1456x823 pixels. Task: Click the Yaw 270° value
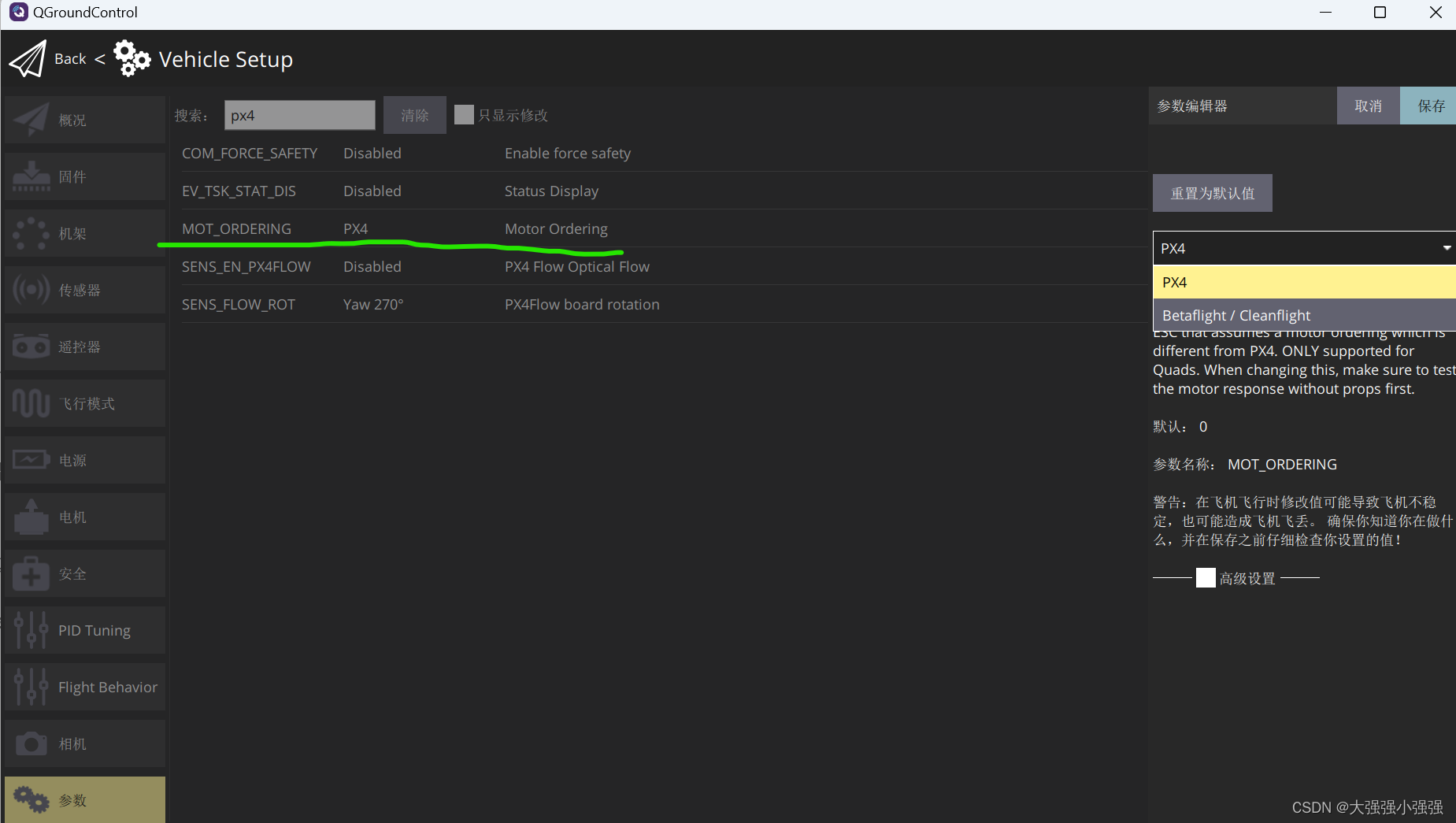[x=373, y=304]
